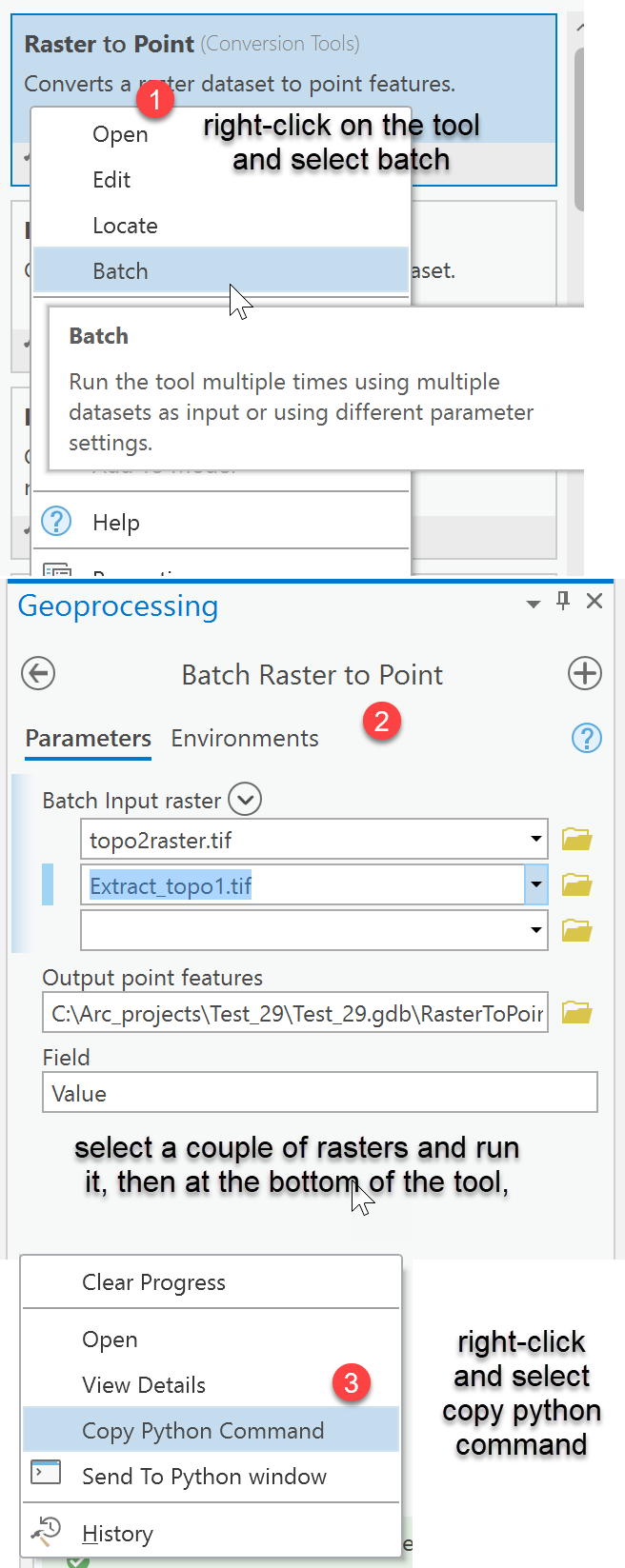This screenshot has height=1568, width=625.
Task: Open the Extract_topo1.tif dropdown list
Action: [x=535, y=884]
